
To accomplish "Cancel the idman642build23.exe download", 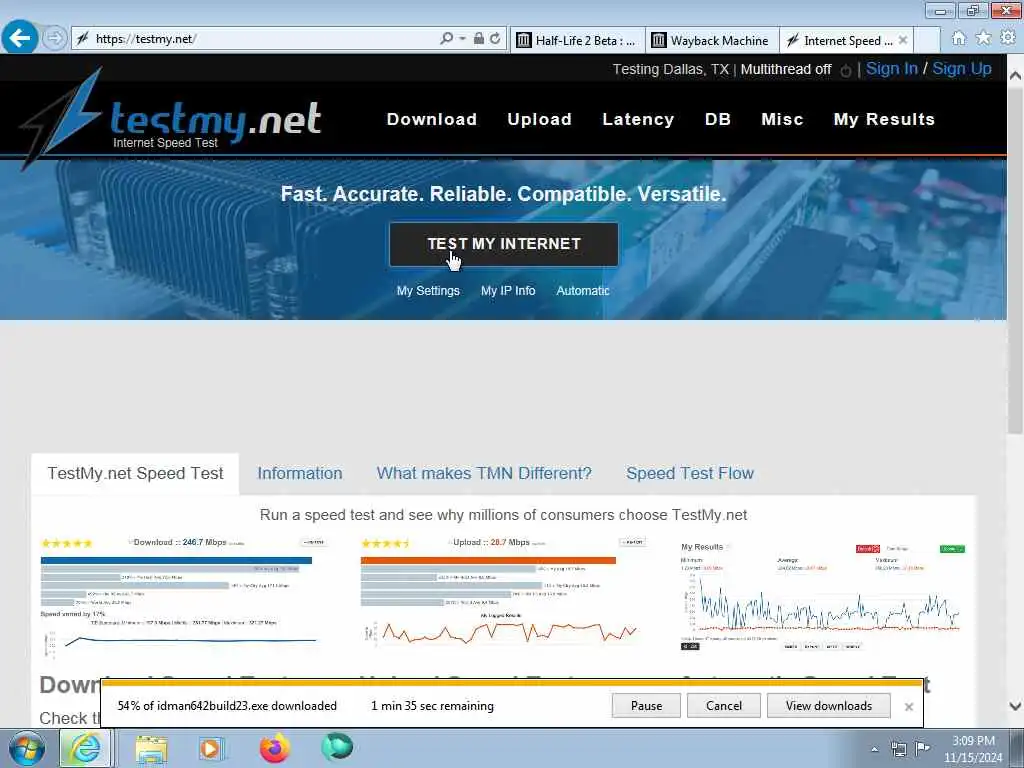I will pyautogui.click(x=724, y=706).
